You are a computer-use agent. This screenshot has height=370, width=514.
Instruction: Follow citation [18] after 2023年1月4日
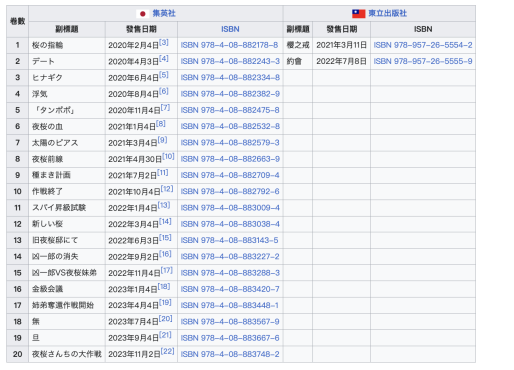[x=164, y=287]
